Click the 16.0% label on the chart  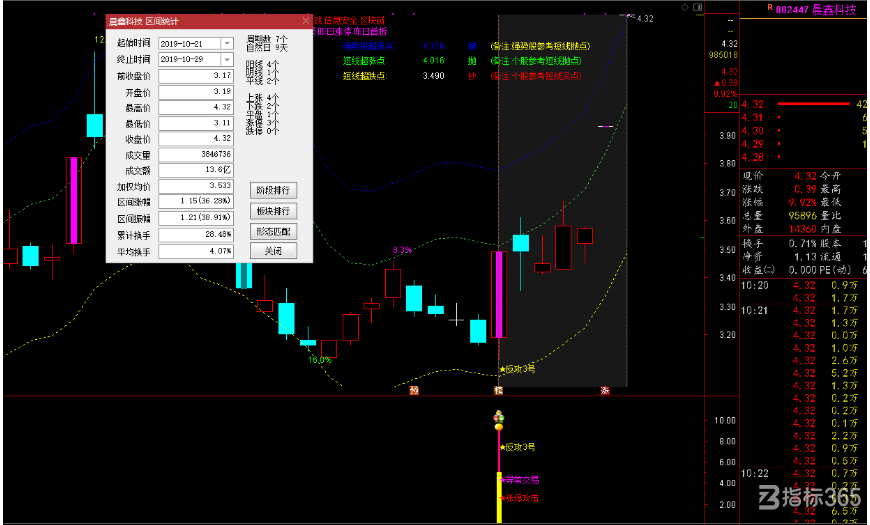coord(320,360)
